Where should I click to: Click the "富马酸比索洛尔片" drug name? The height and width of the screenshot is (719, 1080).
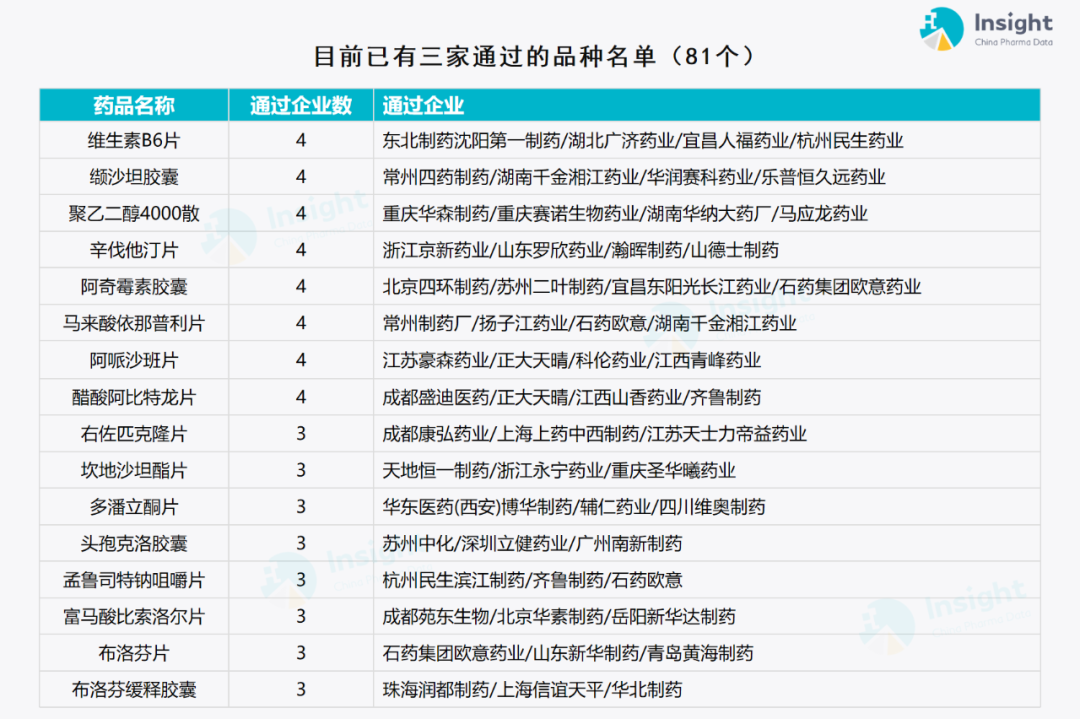[134, 616]
